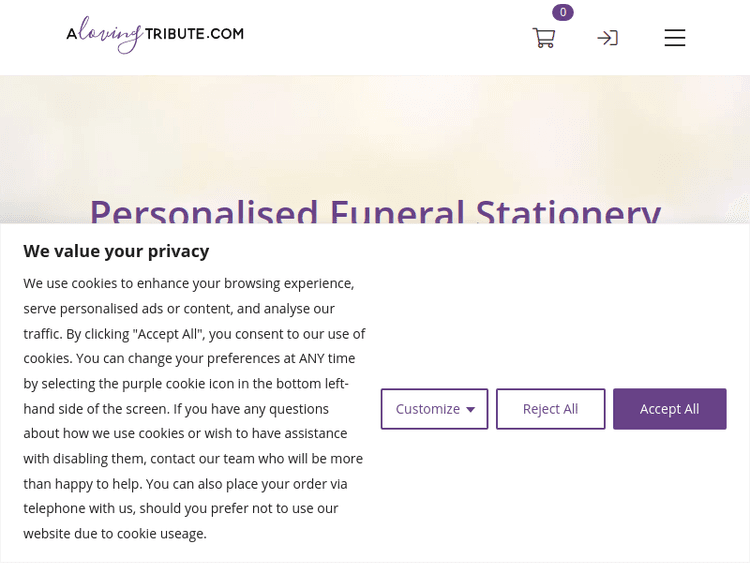
Task: Reject all cookies
Action: pos(550,409)
